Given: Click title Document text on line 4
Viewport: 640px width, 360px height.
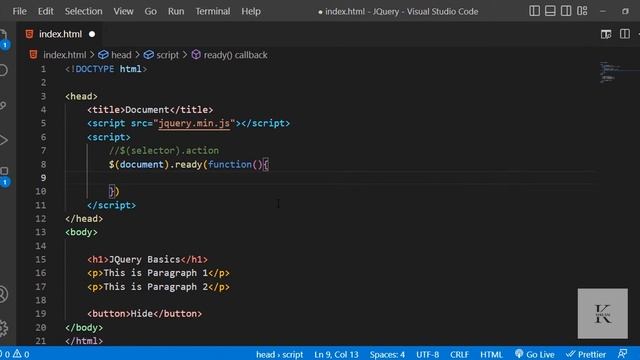Looking at the screenshot, I should [150, 110].
